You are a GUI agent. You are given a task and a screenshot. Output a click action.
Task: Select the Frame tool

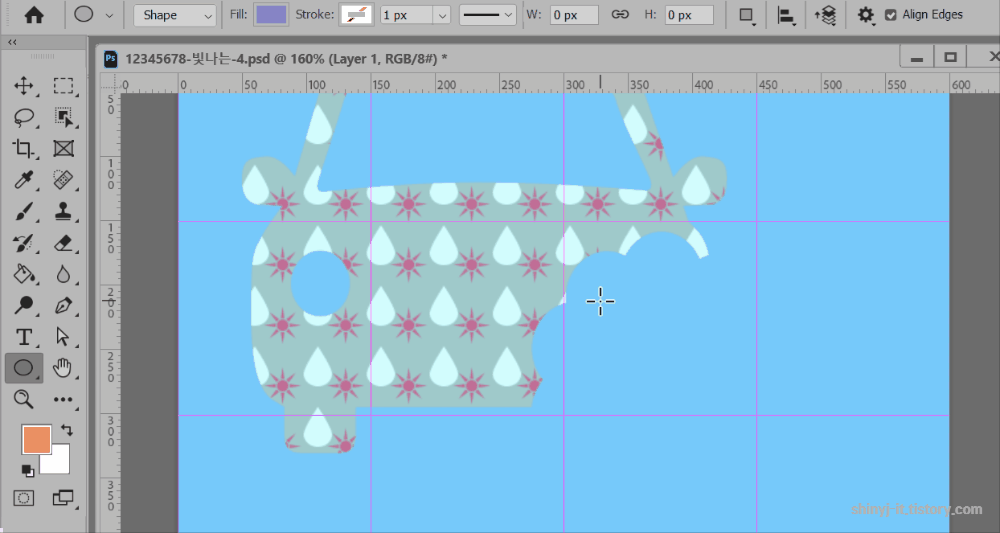[63, 149]
